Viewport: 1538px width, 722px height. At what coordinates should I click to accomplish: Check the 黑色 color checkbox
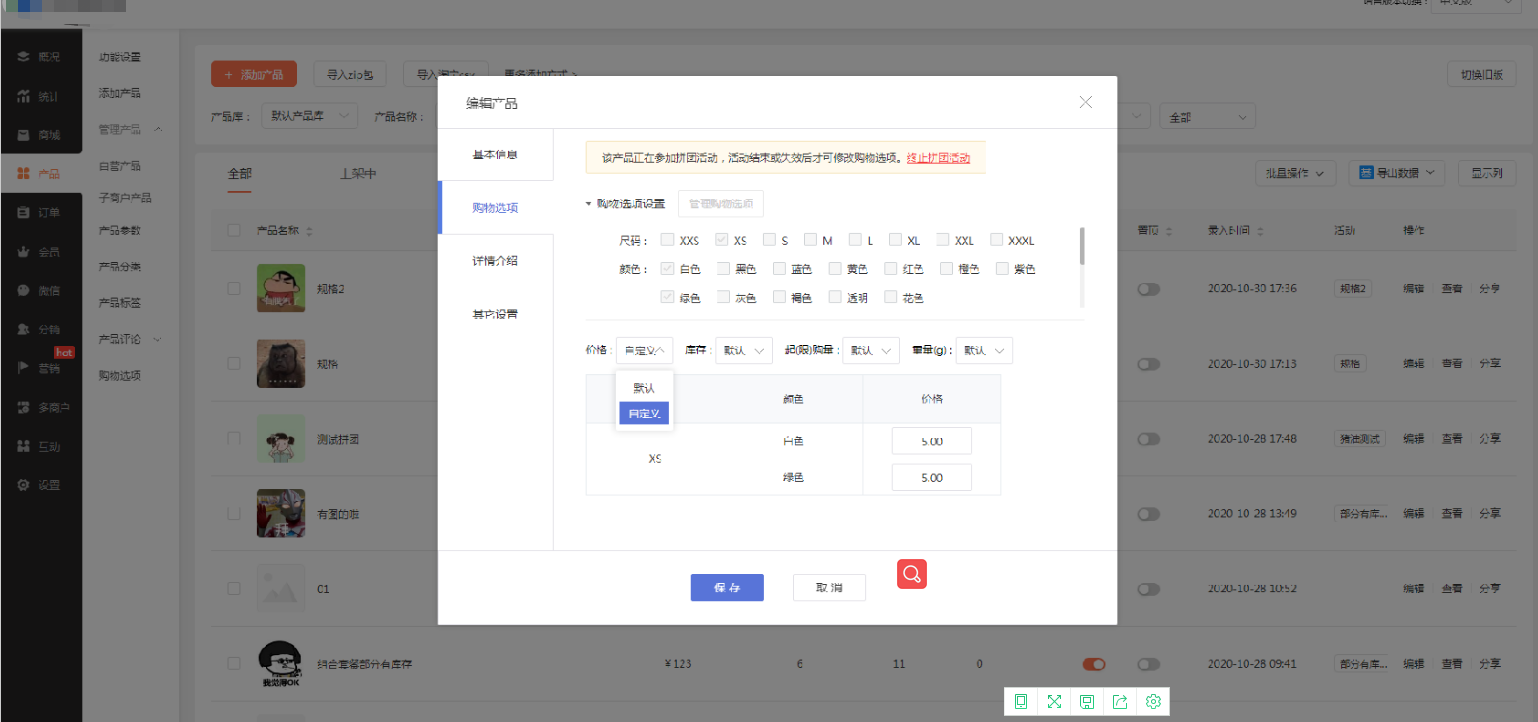(x=723, y=269)
